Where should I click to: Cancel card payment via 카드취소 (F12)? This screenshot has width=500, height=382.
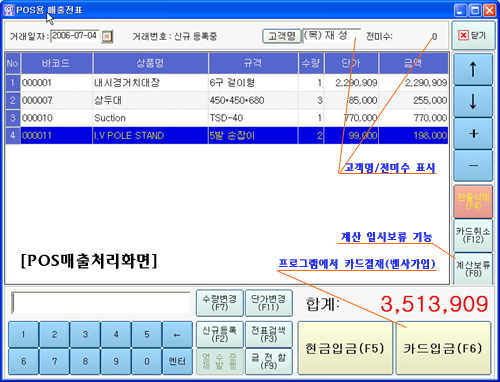pos(473,235)
